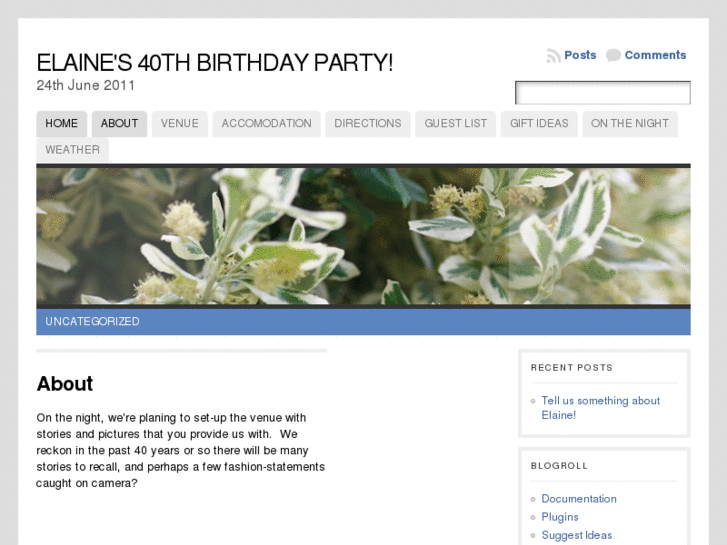Select the Gift Ideas tab

pyautogui.click(x=539, y=124)
